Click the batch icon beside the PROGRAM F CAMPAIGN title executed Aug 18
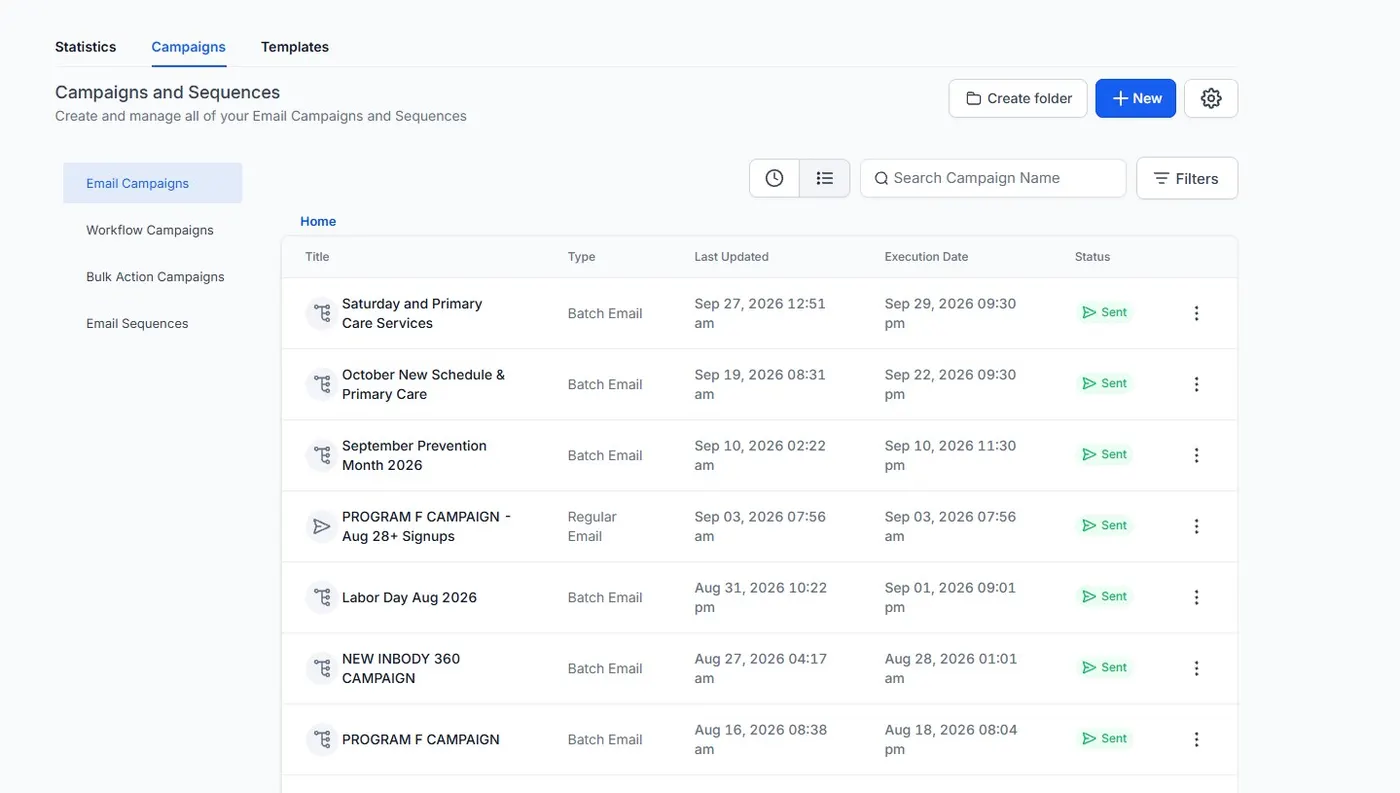Image resolution: width=1400 pixels, height=793 pixels. (x=321, y=739)
